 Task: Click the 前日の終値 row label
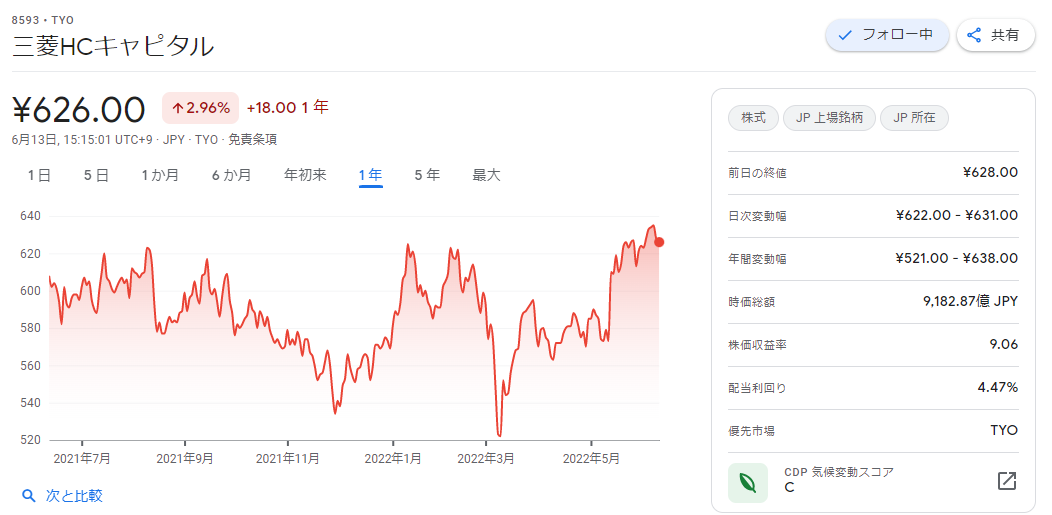[x=757, y=174]
